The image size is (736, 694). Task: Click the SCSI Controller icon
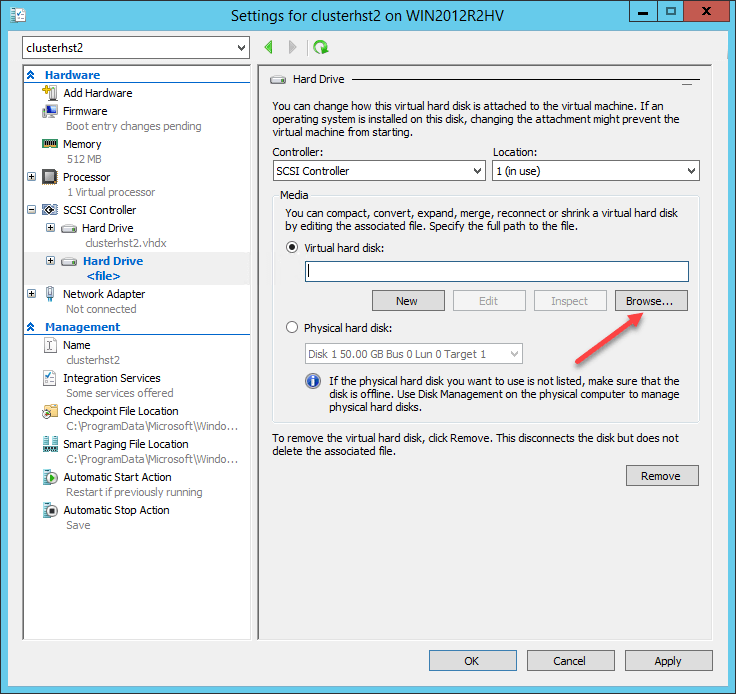tap(50, 210)
